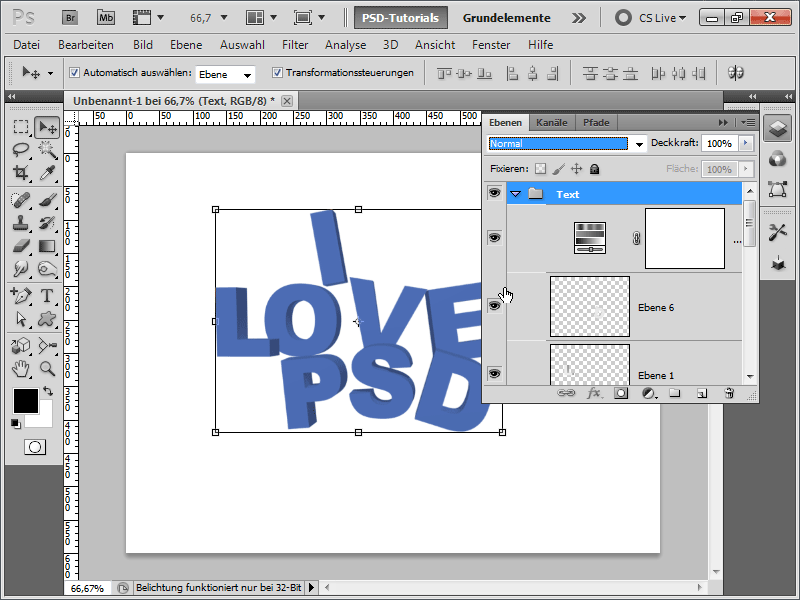Select the PSD-Tutorials workspace
The image size is (800, 600).
click(x=401, y=18)
